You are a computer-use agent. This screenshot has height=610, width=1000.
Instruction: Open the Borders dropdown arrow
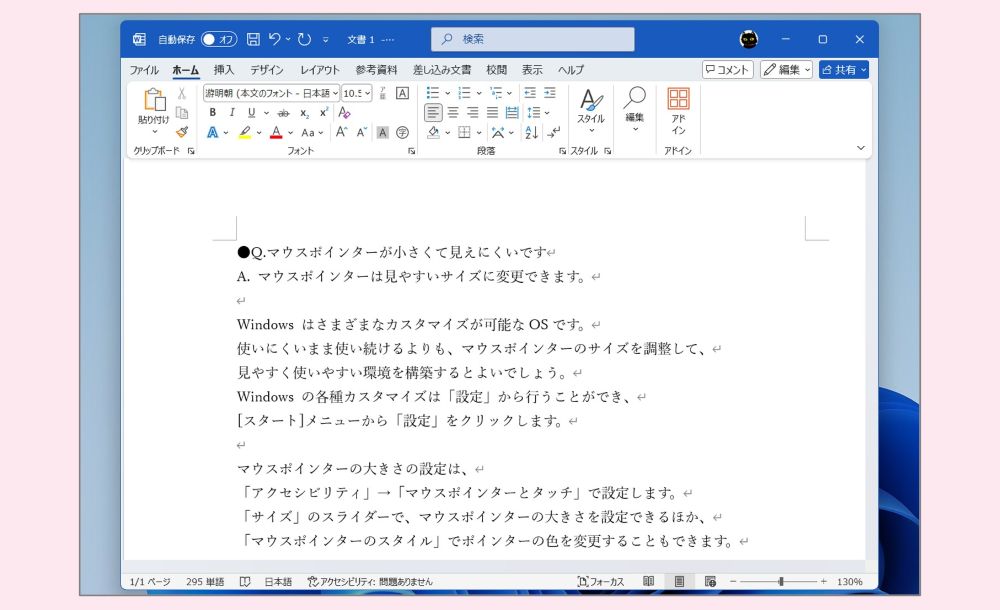(479, 133)
